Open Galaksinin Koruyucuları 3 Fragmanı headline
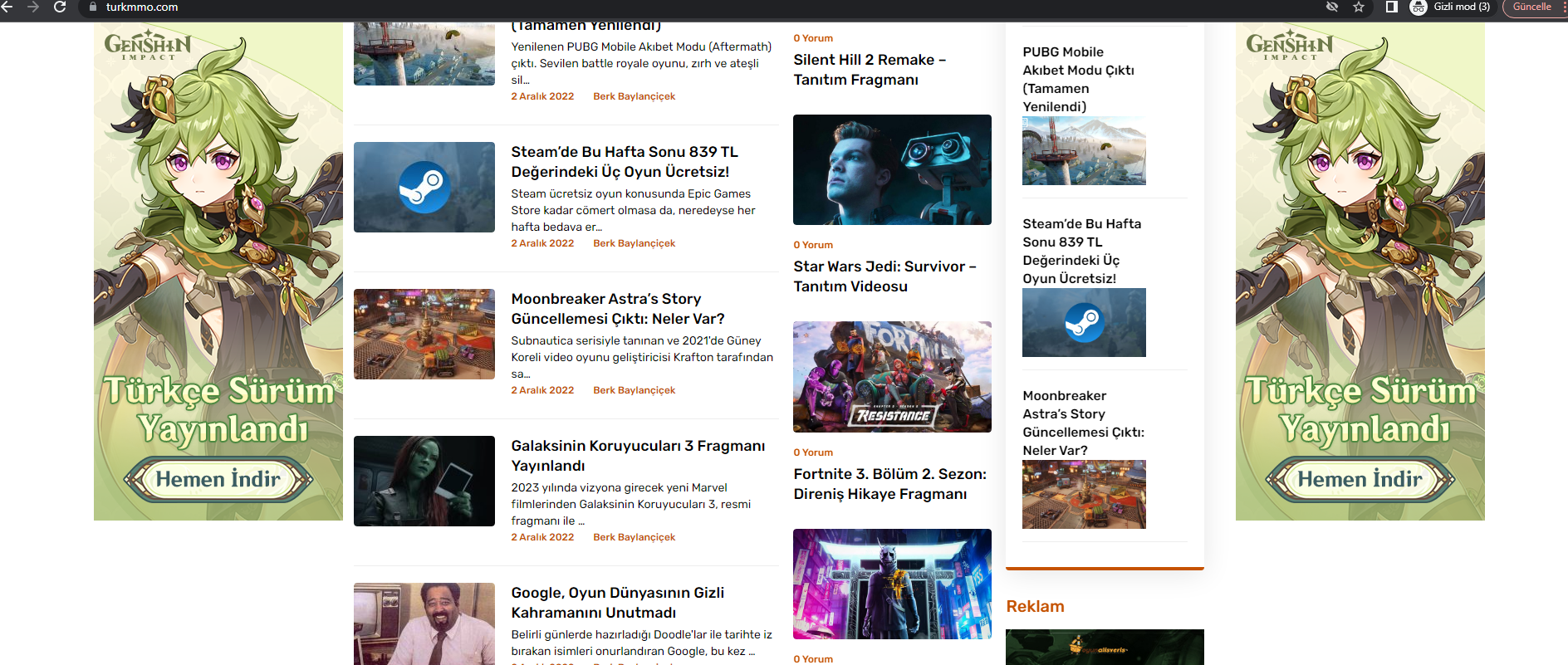The height and width of the screenshot is (665, 1568). tap(638, 456)
